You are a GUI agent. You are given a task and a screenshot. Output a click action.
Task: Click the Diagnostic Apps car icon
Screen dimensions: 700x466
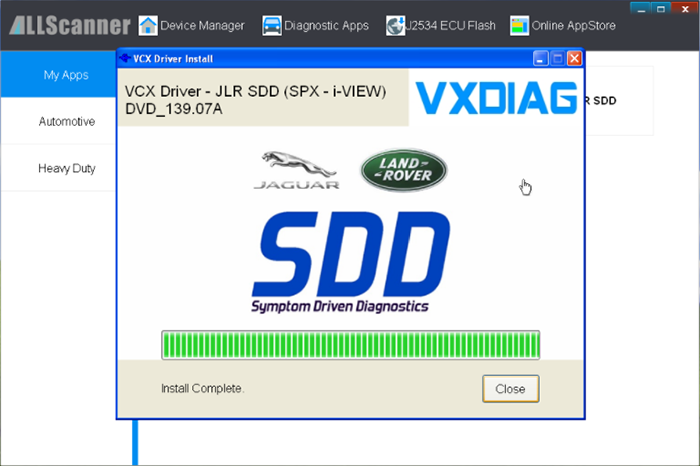[272, 25]
